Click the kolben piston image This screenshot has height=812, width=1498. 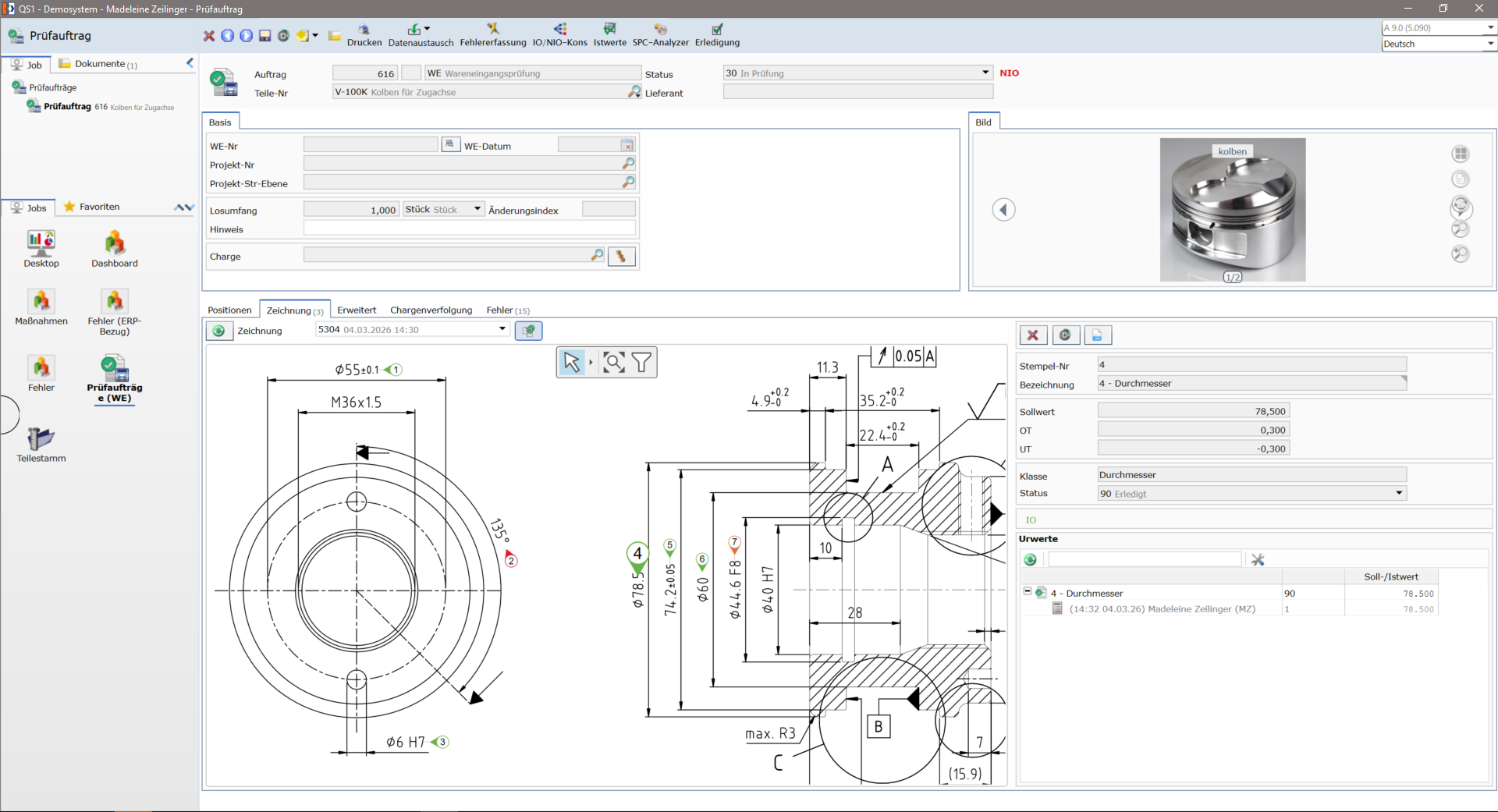coord(1233,209)
